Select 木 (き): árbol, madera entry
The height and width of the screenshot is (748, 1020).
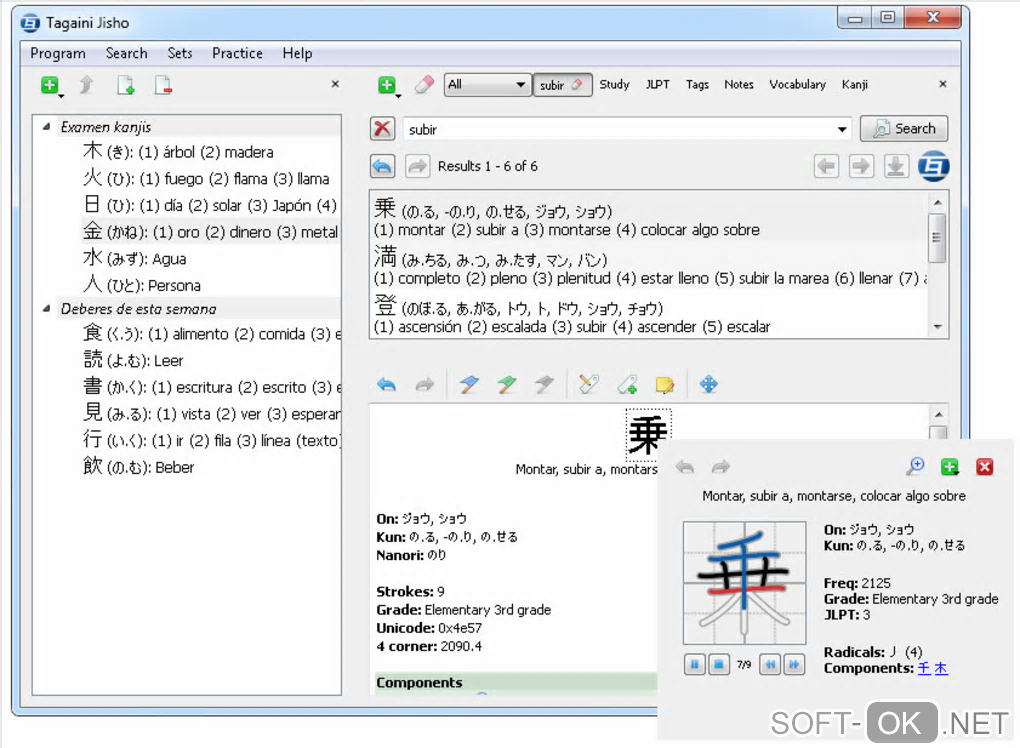click(x=178, y=152)
